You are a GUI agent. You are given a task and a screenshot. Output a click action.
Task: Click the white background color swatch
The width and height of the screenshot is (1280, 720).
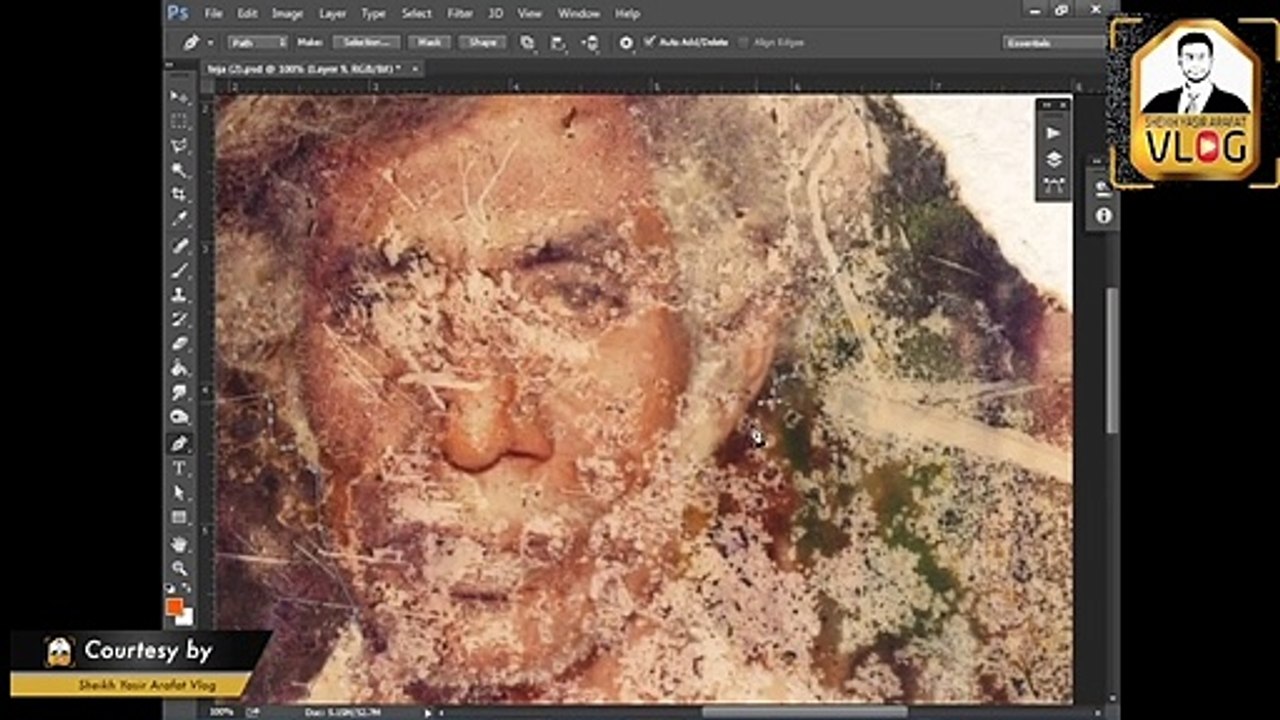point(186,617)
